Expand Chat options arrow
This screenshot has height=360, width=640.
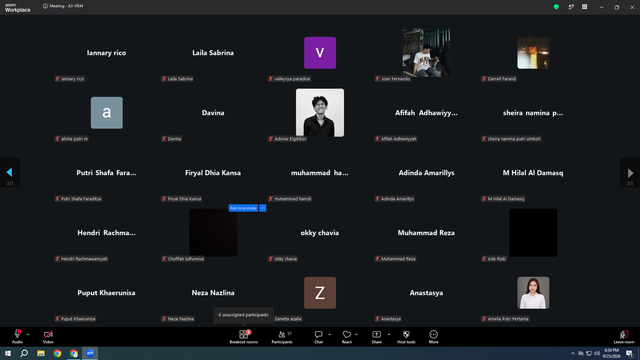329,334
